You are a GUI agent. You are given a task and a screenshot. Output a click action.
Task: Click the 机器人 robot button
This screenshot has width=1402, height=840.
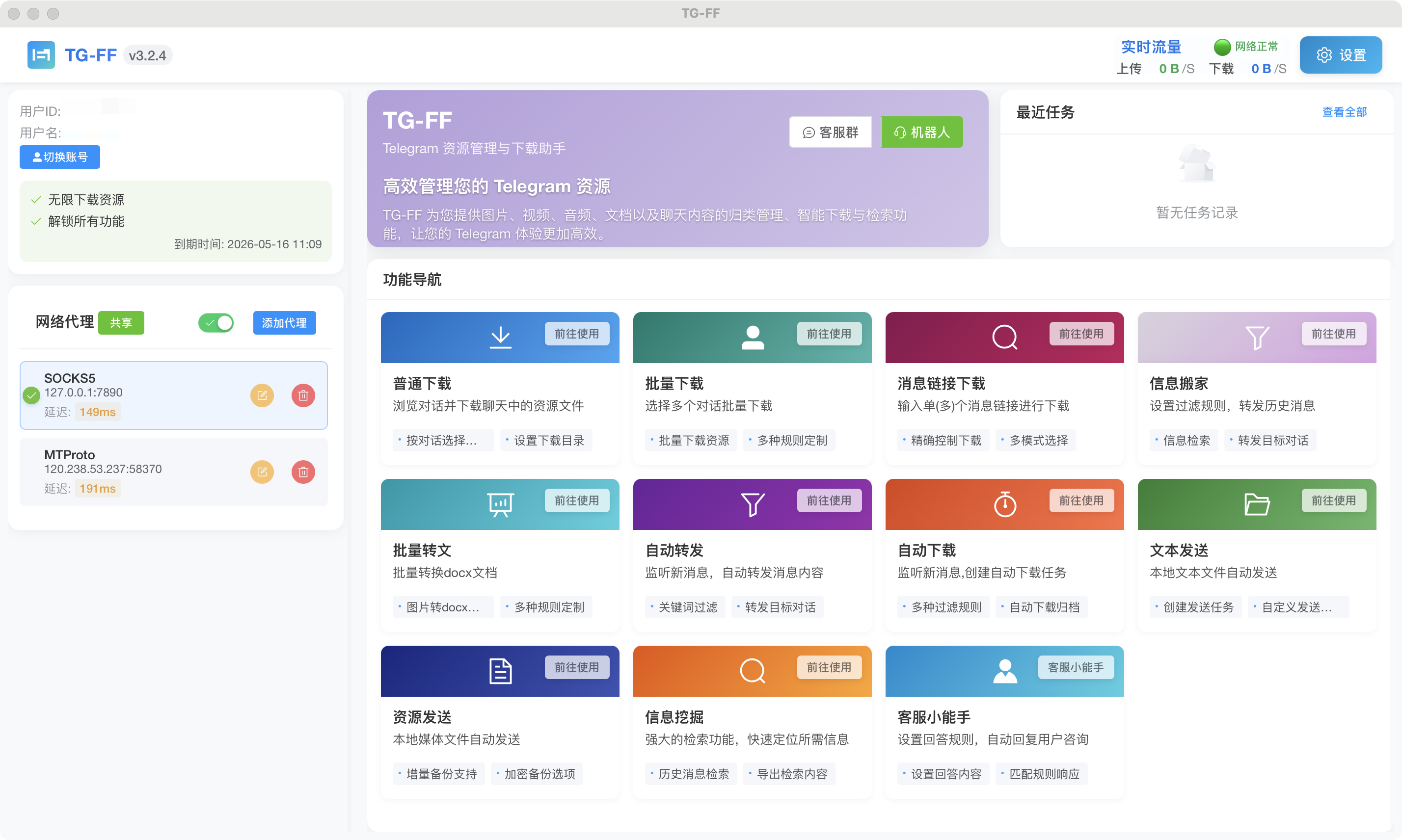pos(922,132)
